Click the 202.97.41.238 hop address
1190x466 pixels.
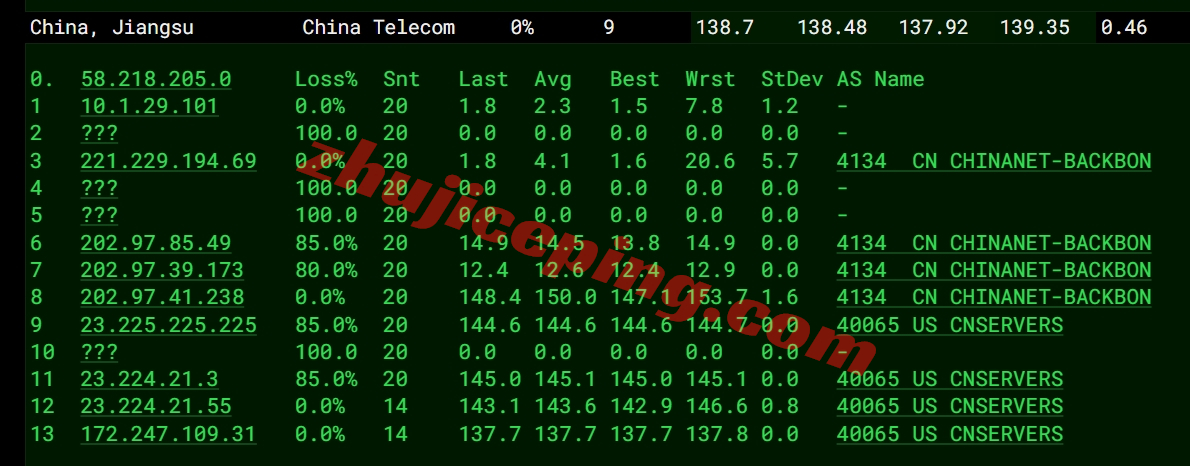(x=162, y=298)
